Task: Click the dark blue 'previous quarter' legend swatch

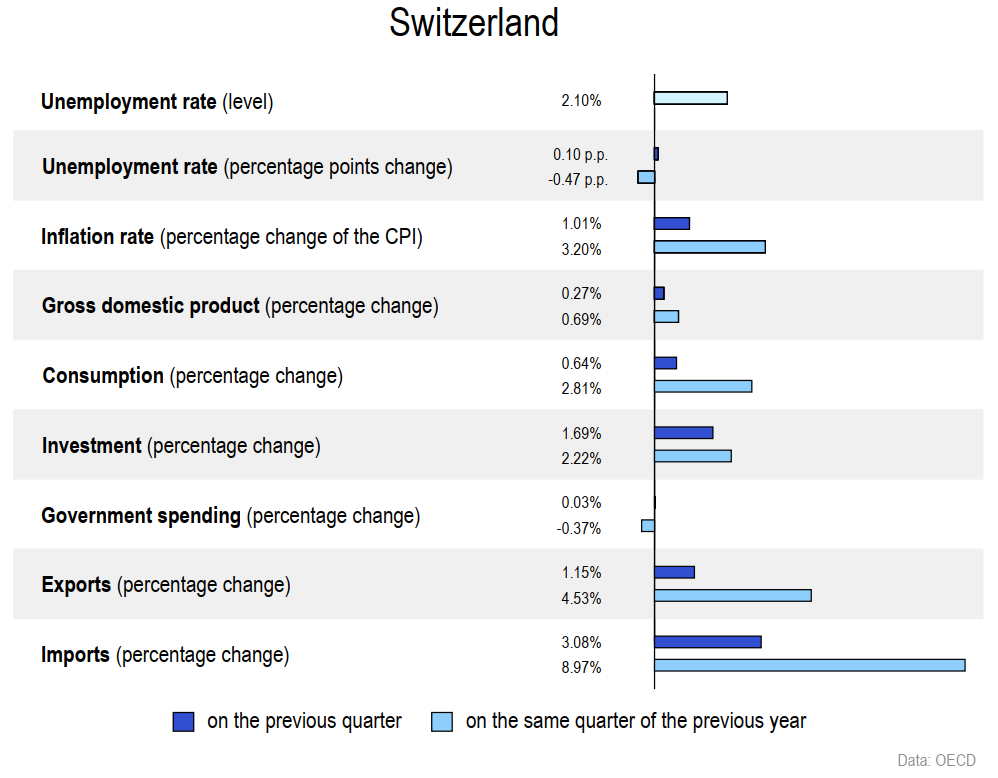Action: [x=183, y=721]
